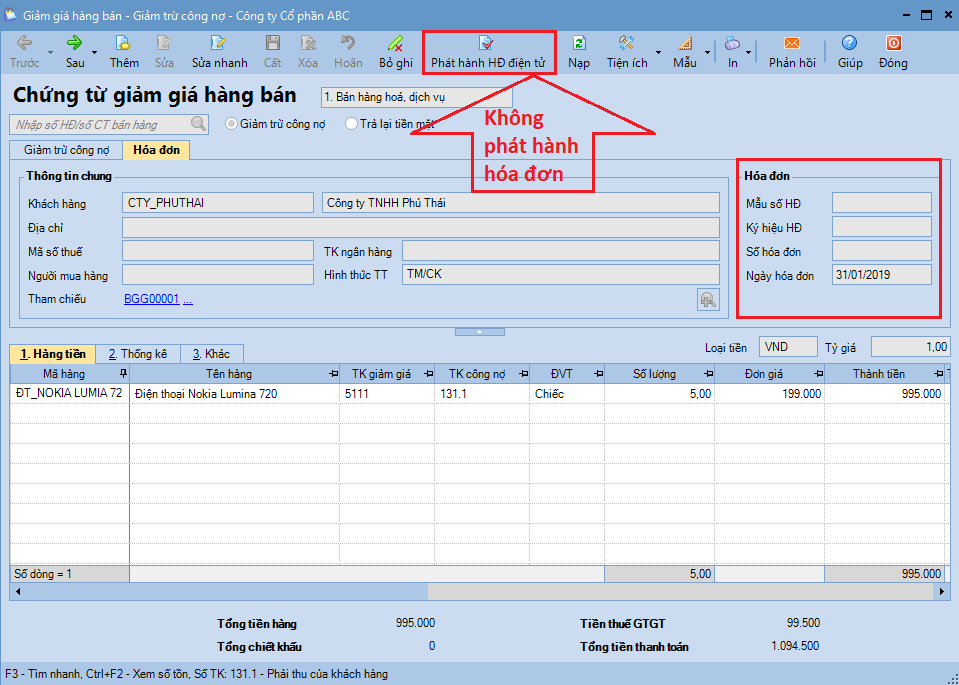This screenshot has height=685, width=959.
Task: Expand the Tiện ích dropdown arrow
Action: click(658, 52)
